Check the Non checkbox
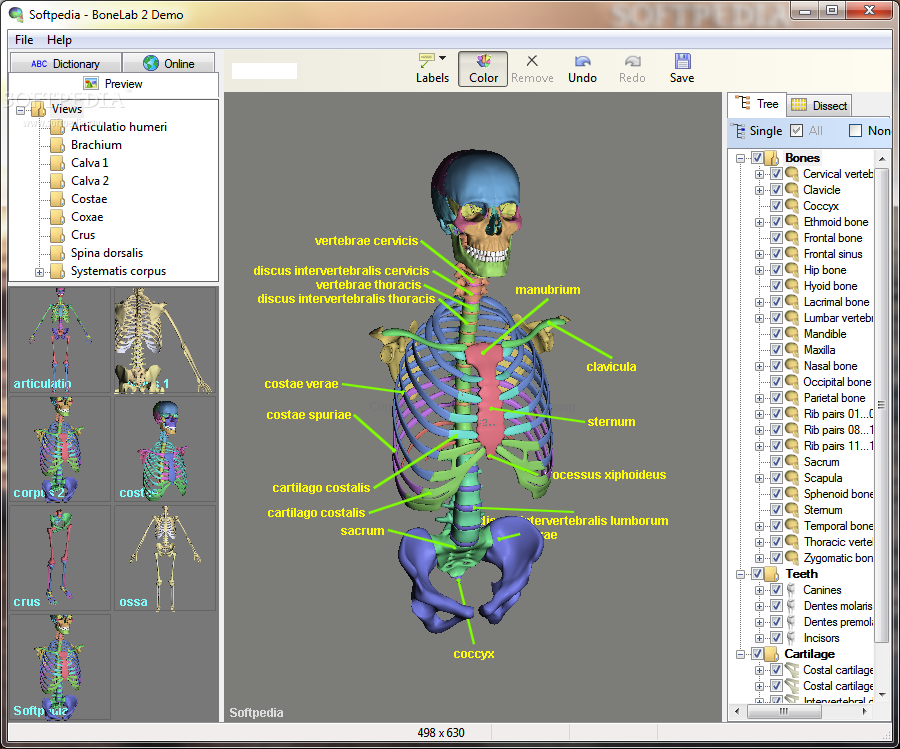Screen dimensions: 900x749 [x=855, y=131]
